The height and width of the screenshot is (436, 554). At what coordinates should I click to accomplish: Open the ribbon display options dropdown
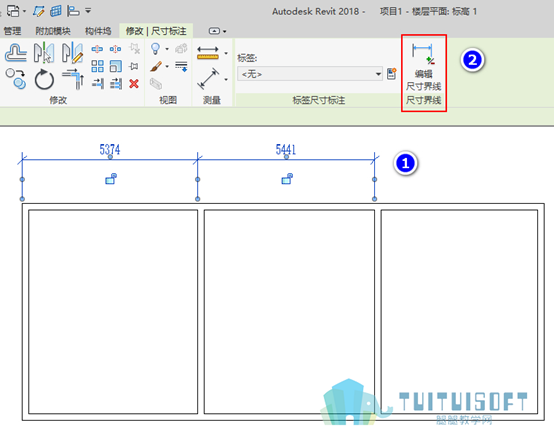pos(217,31)
